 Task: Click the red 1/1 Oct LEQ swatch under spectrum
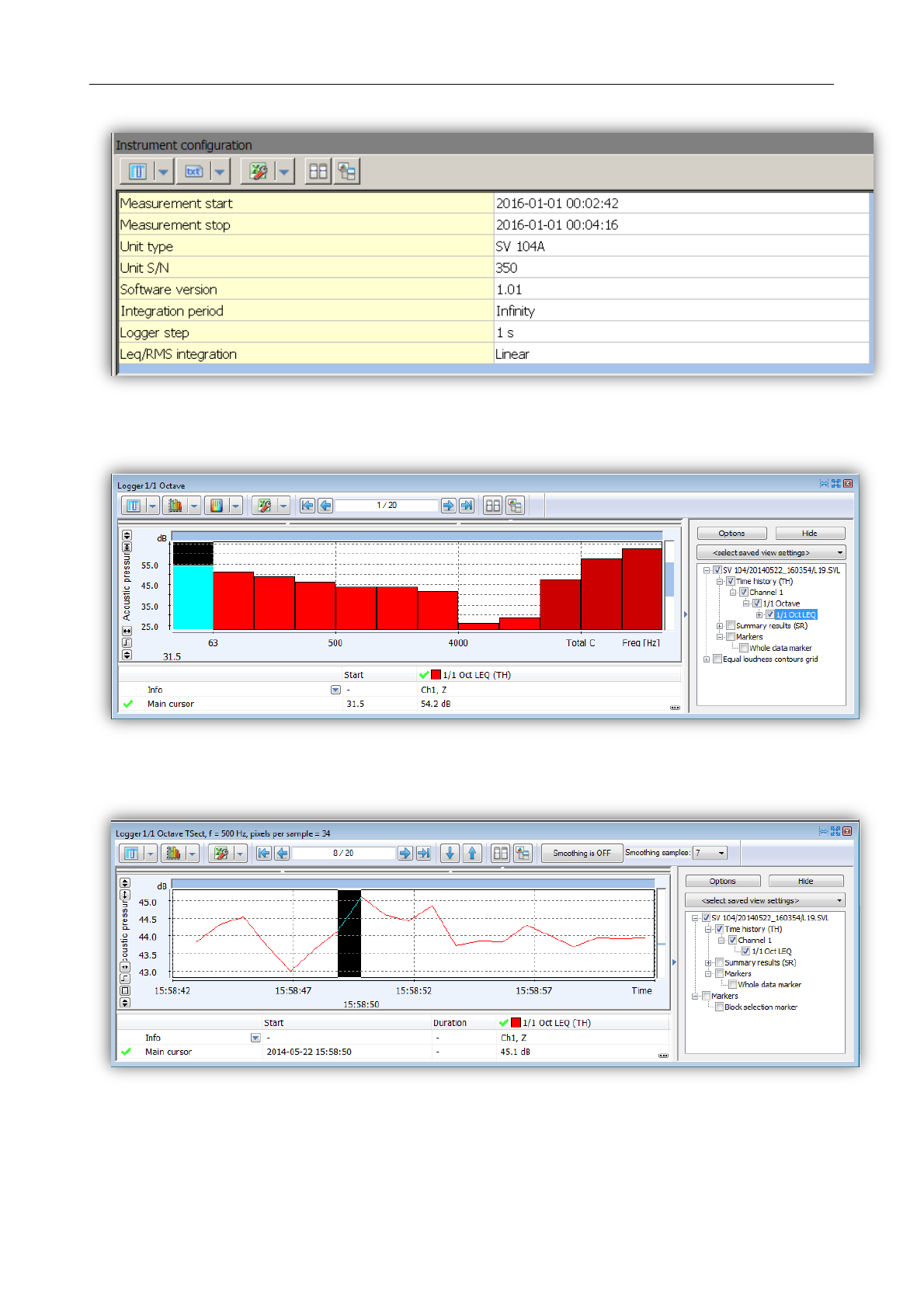coord(436,675)
